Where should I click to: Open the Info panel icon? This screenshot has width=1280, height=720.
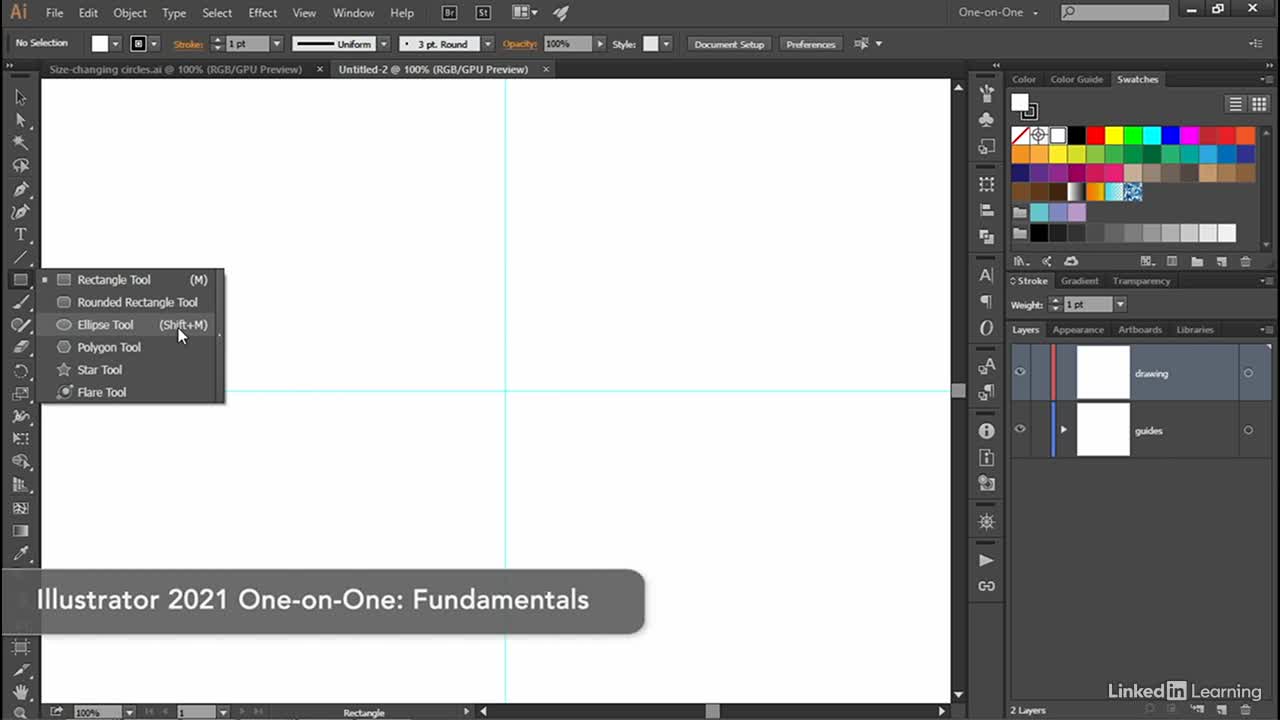(x=987, y=431)
